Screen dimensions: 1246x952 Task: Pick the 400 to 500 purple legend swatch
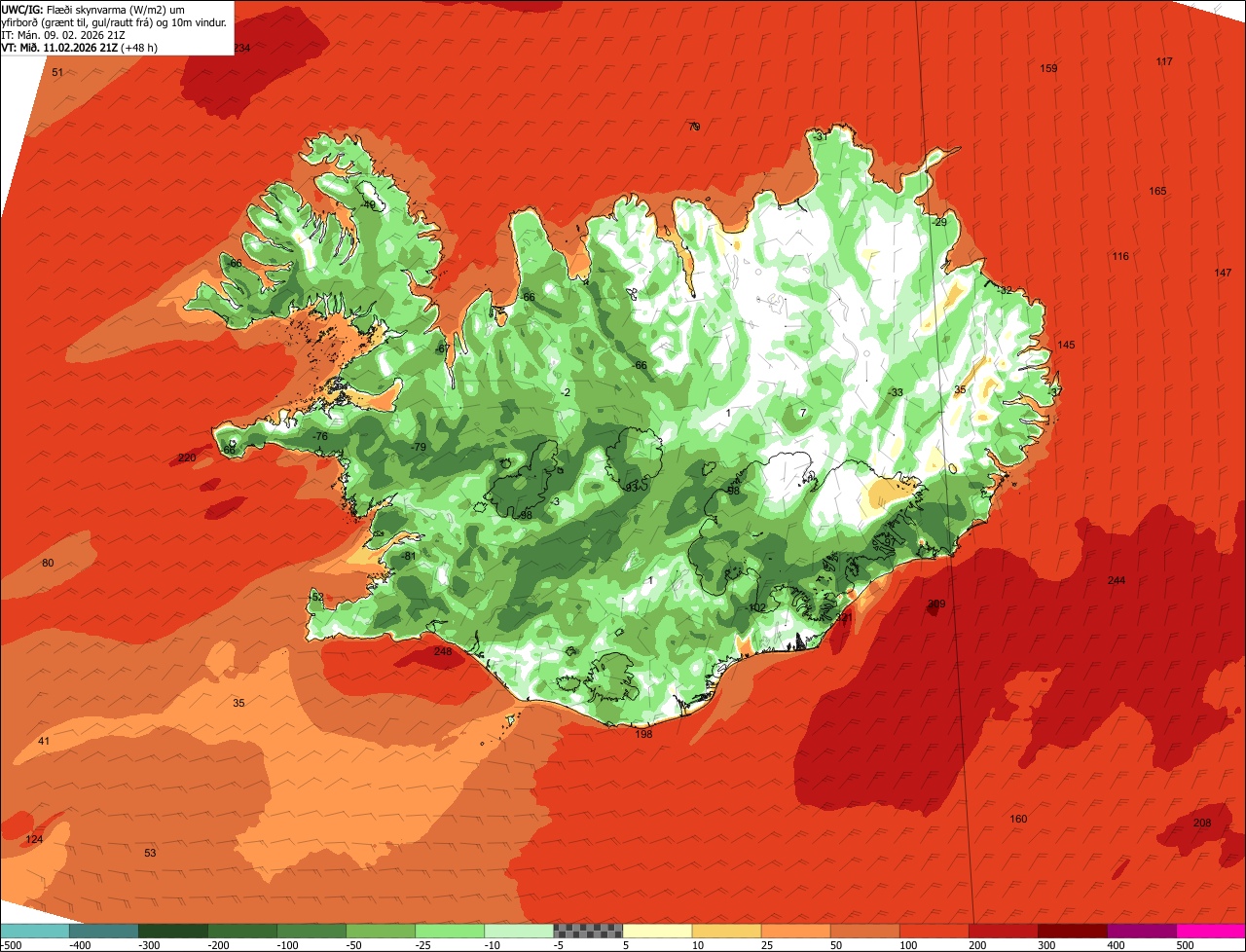click(1142, 931)
